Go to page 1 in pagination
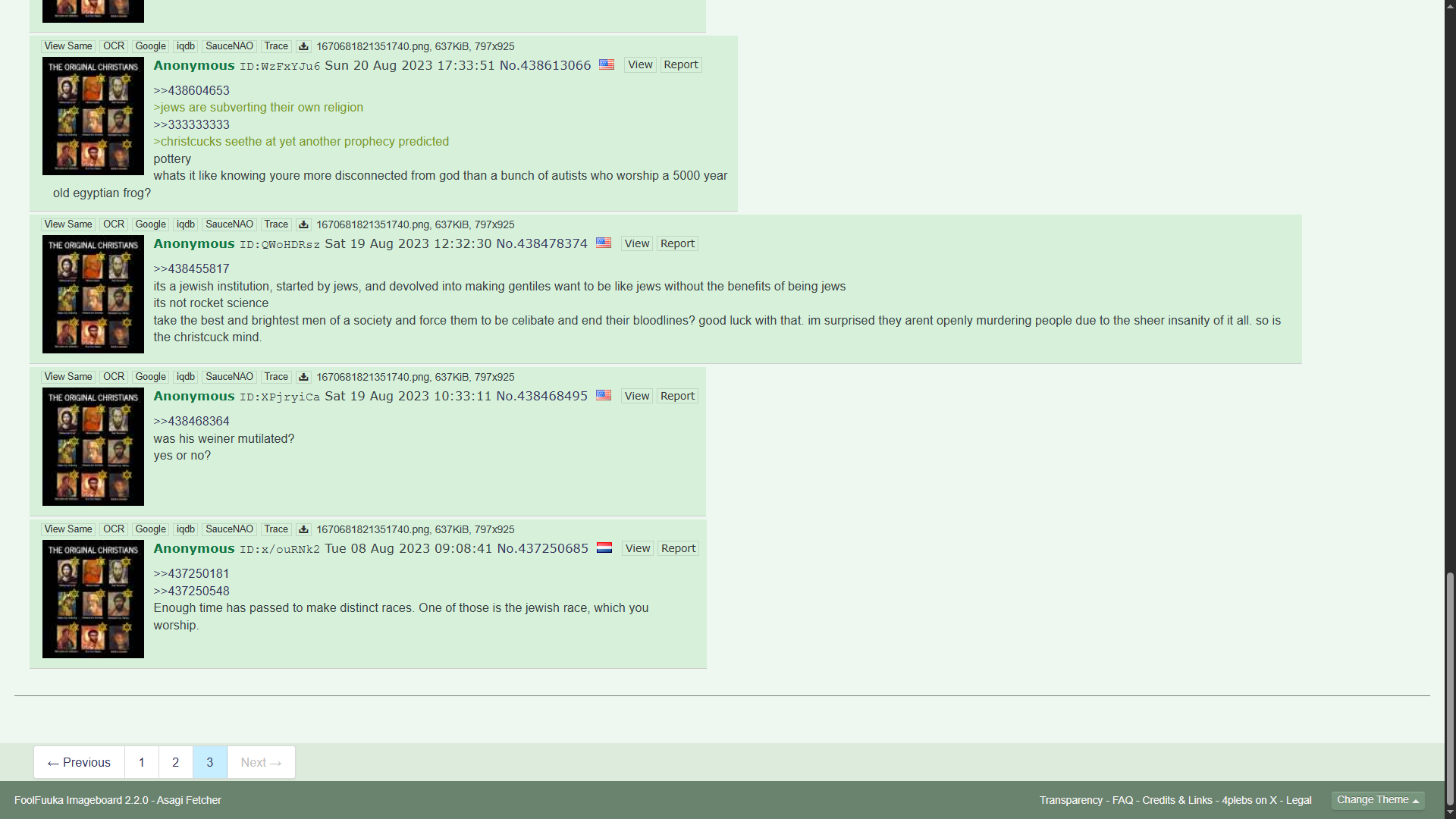The image size is (1456, 819). 142,762
